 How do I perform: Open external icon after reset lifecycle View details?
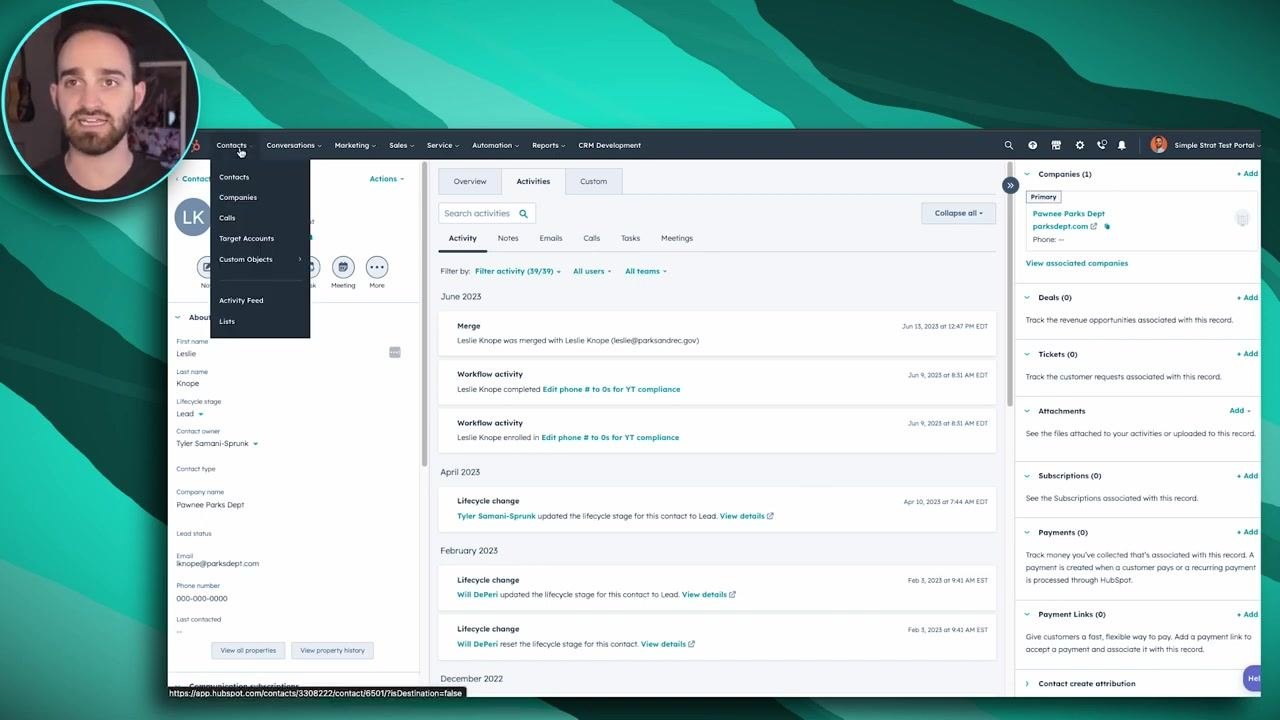tap(691, 644)
